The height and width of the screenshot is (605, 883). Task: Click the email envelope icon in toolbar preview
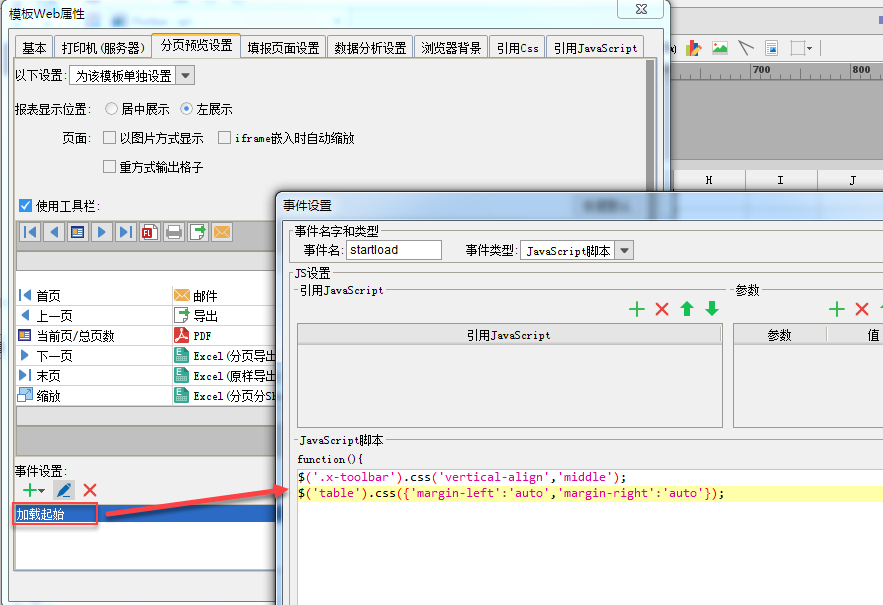tap(222, 232)
